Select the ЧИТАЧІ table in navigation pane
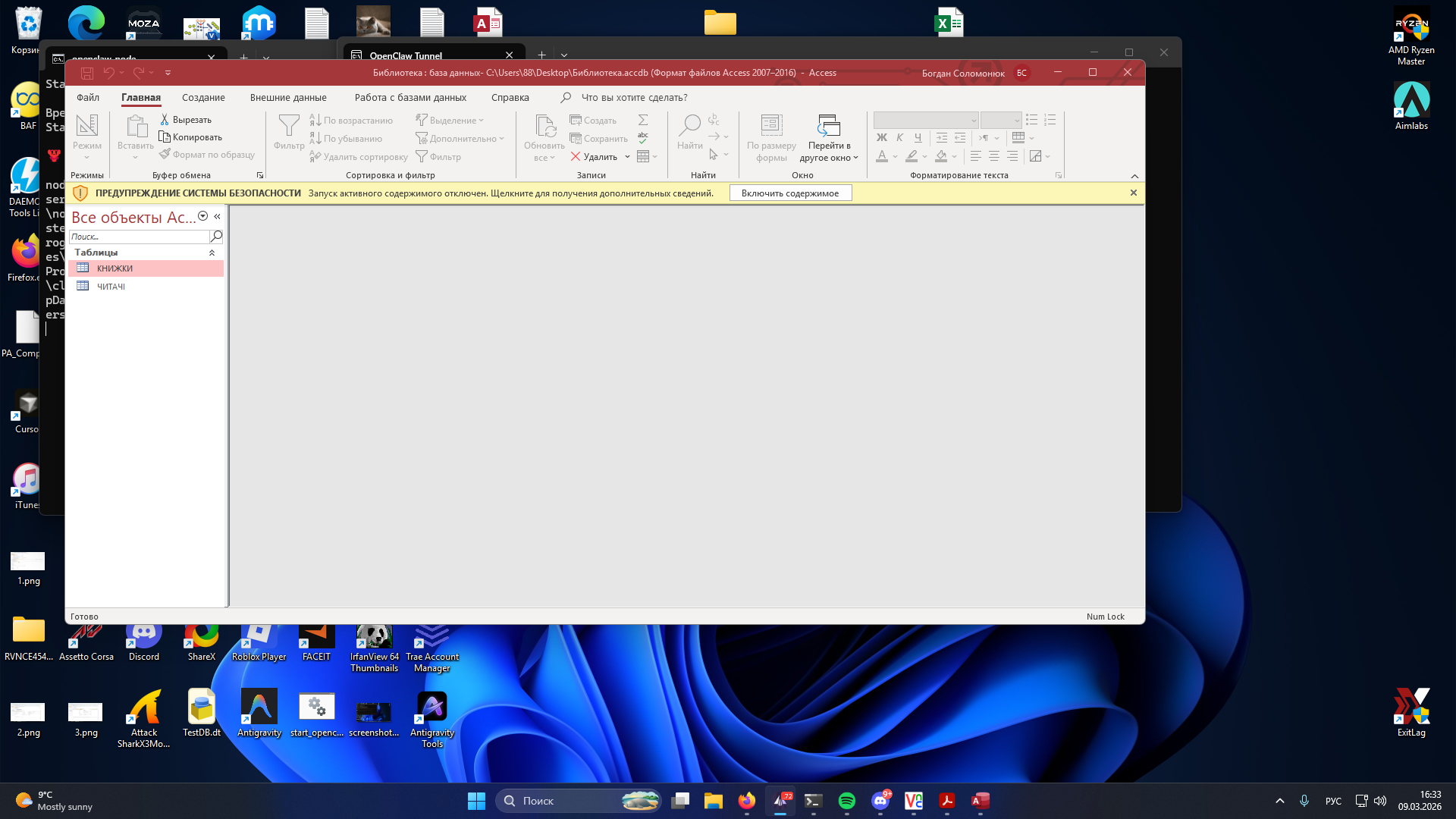 click(111, 287)
